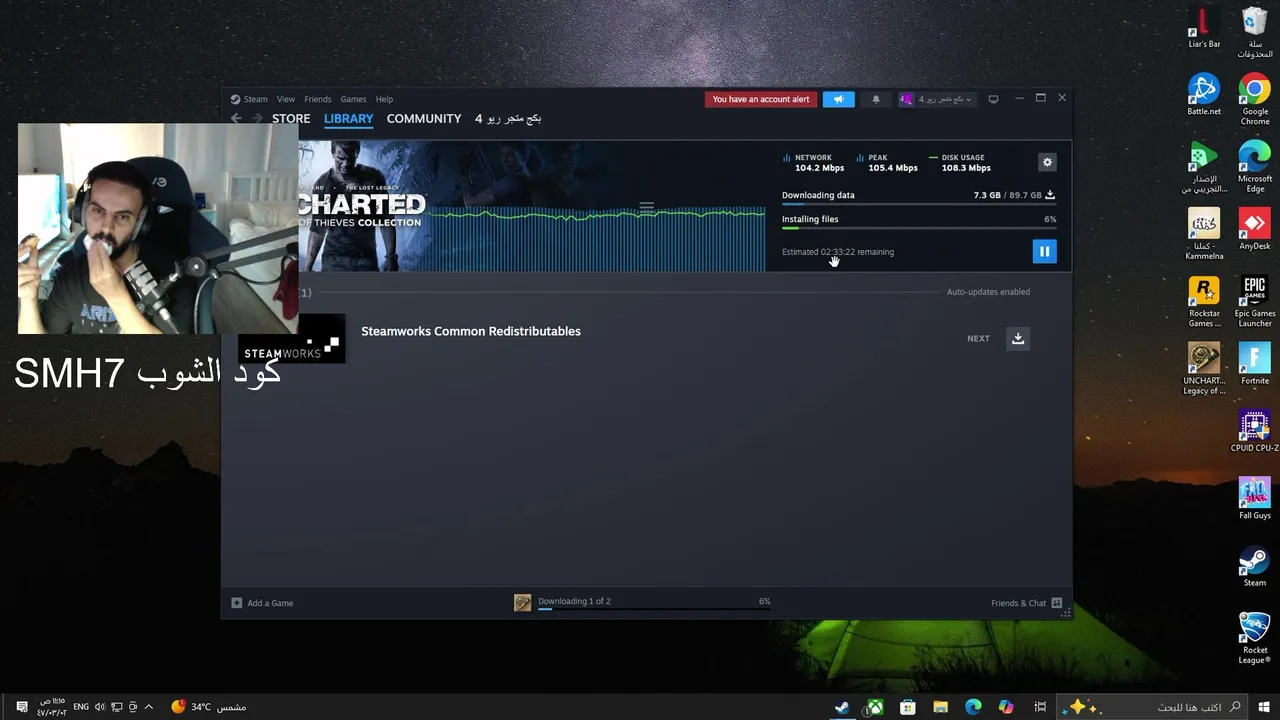1280x720 pixels.
Task: Open Task View in the taskbar
Action: point(1040,707)
